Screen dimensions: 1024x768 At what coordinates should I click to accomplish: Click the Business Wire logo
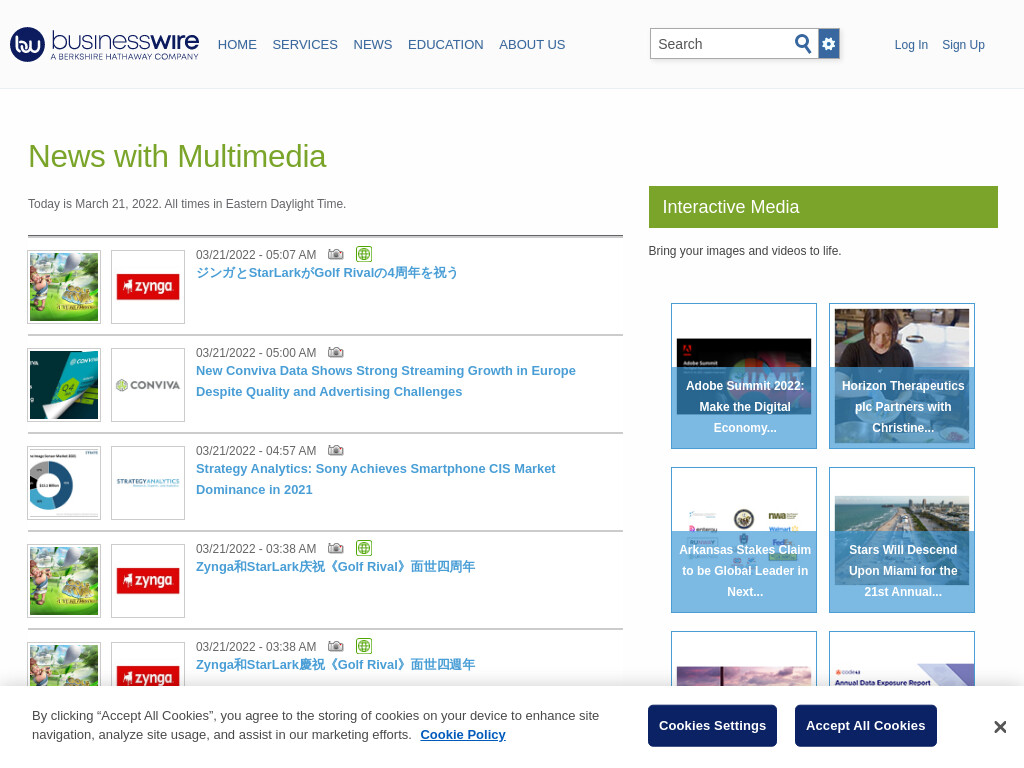[x=104, y=44]
